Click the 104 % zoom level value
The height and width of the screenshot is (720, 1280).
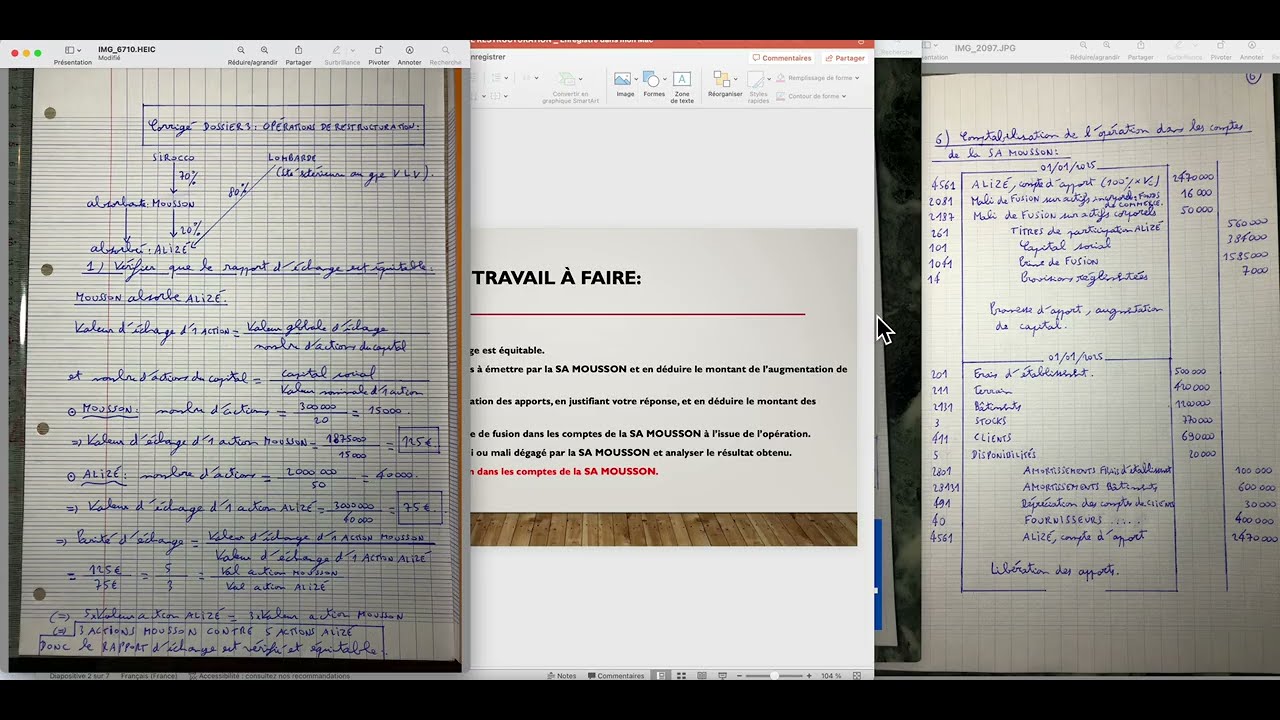click(831, 676)
